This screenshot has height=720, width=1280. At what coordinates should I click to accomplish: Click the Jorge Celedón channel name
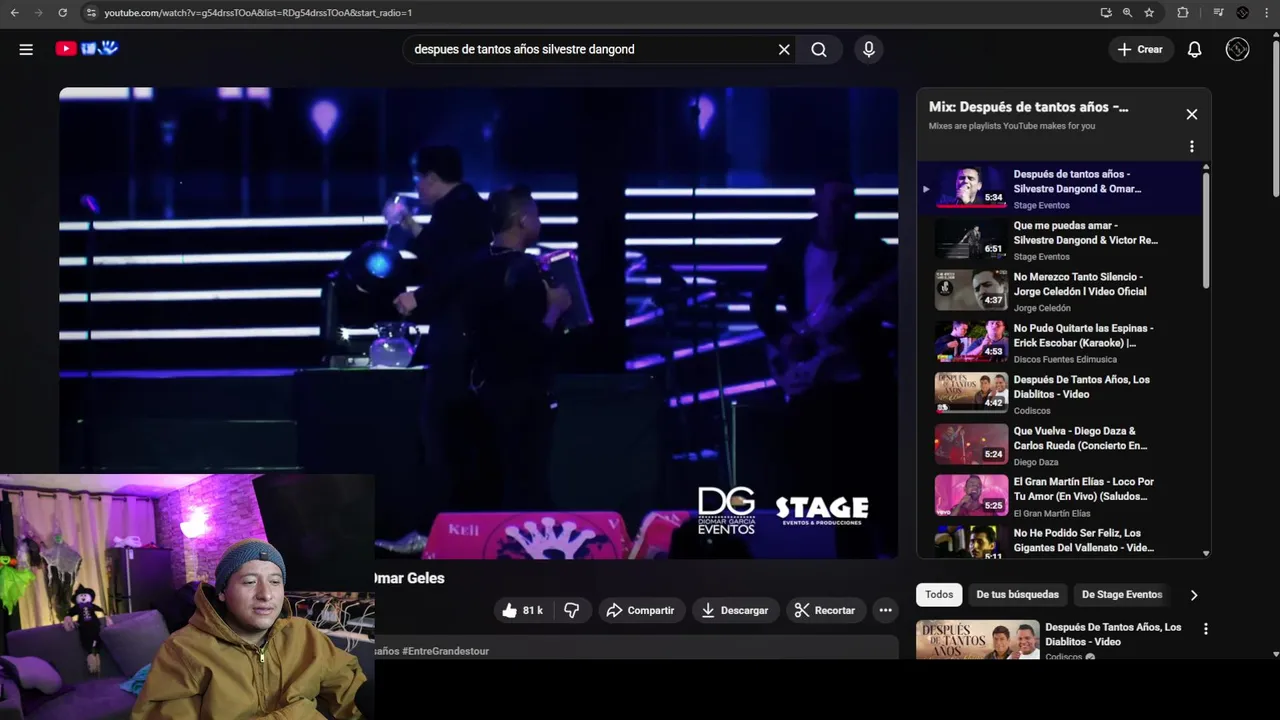coord(1042,308)
